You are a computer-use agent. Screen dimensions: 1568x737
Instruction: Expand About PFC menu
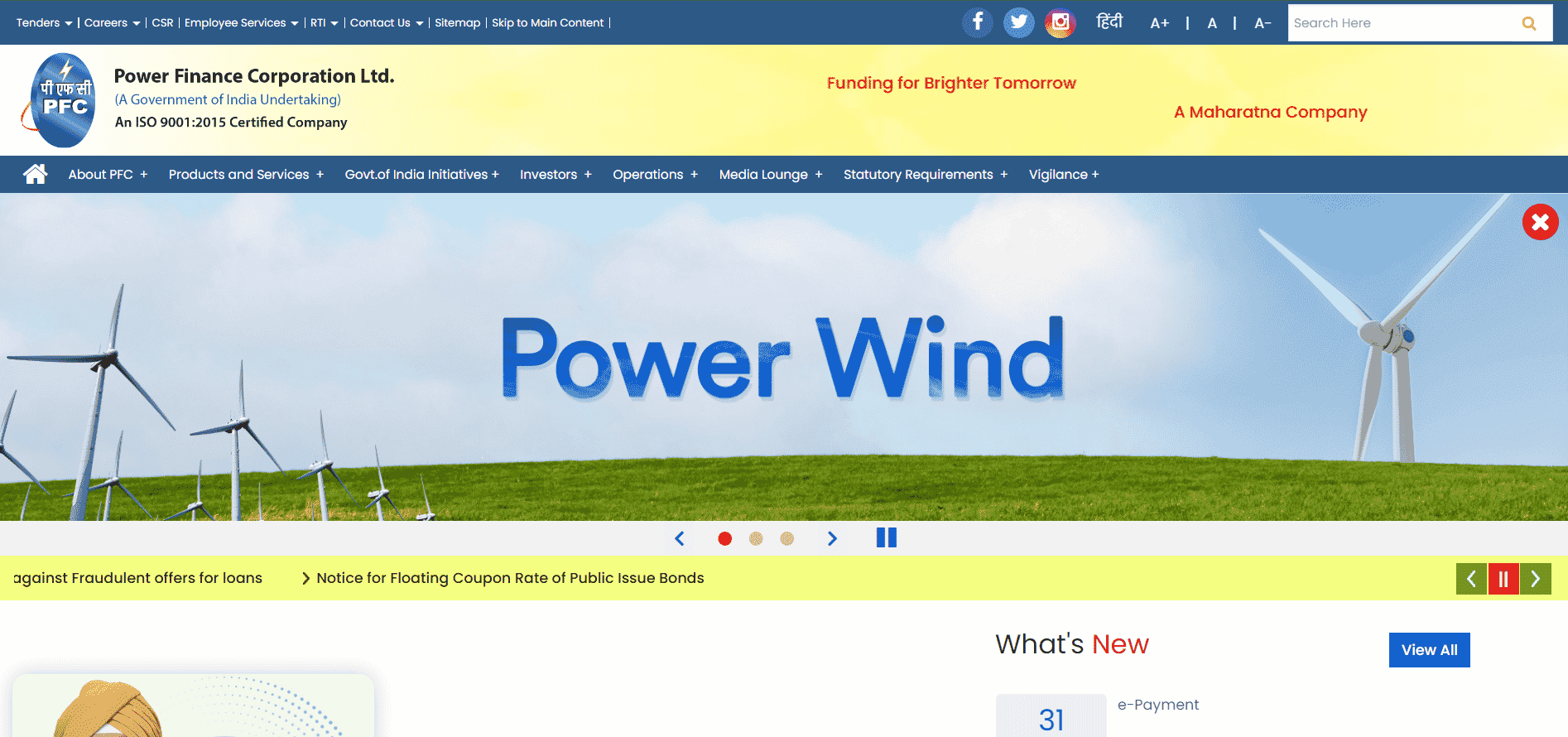[108, 174]
